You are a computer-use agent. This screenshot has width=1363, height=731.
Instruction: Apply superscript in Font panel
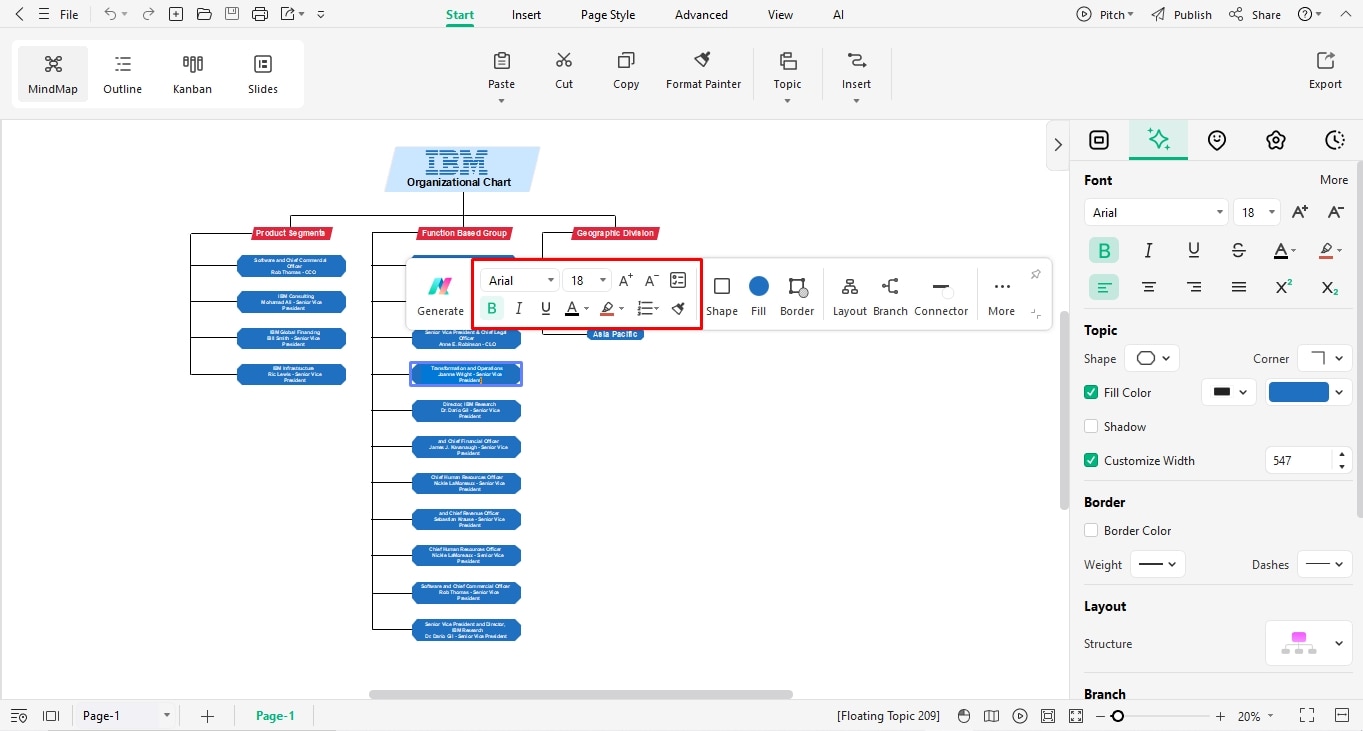pos(1284,287)
